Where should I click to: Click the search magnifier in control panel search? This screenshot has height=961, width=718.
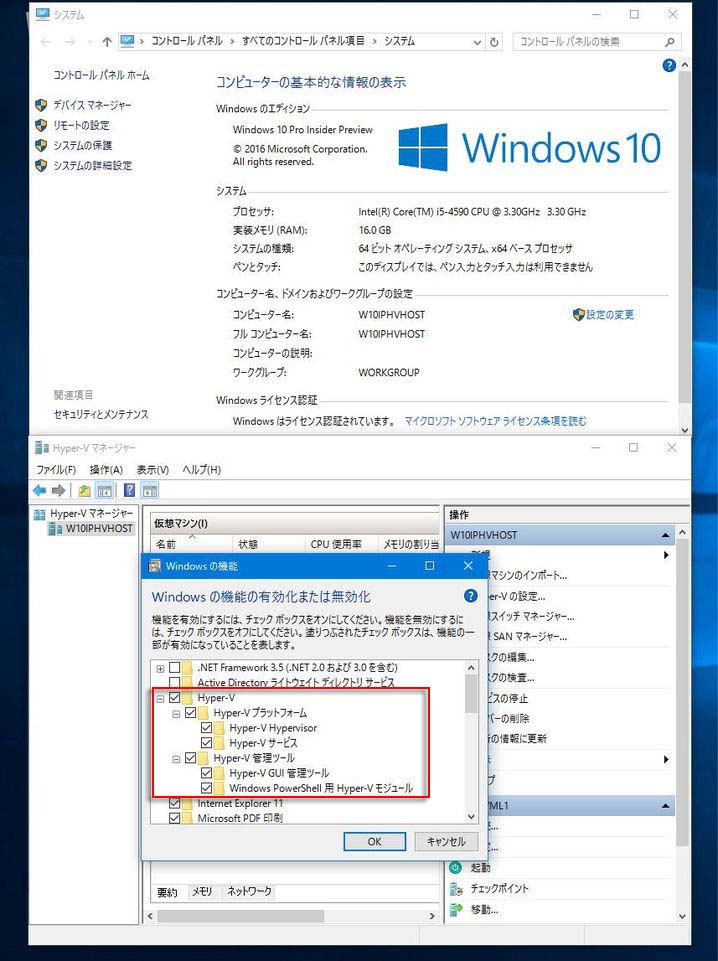click(670, 42)
